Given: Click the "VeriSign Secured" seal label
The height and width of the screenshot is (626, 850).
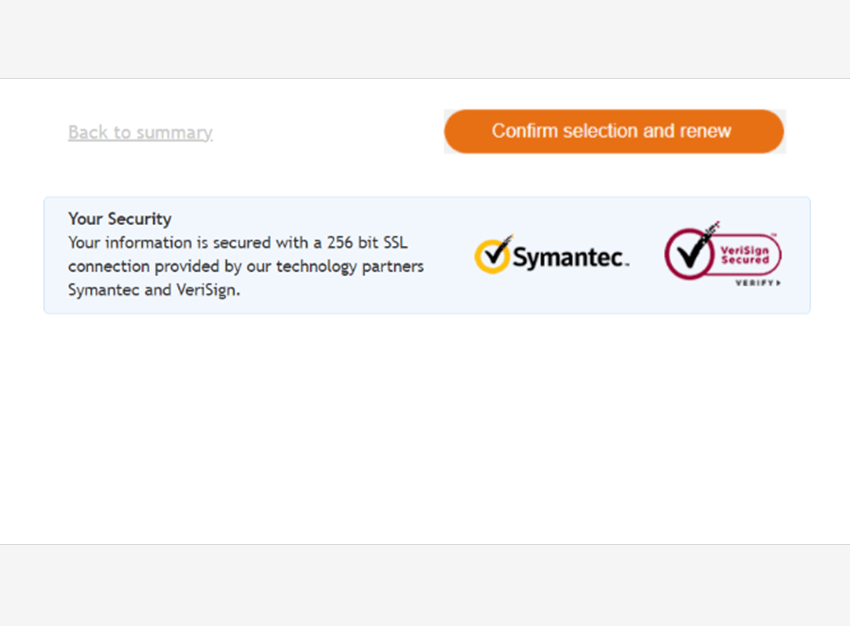Looking at the screenshot, I should point(746,255).
